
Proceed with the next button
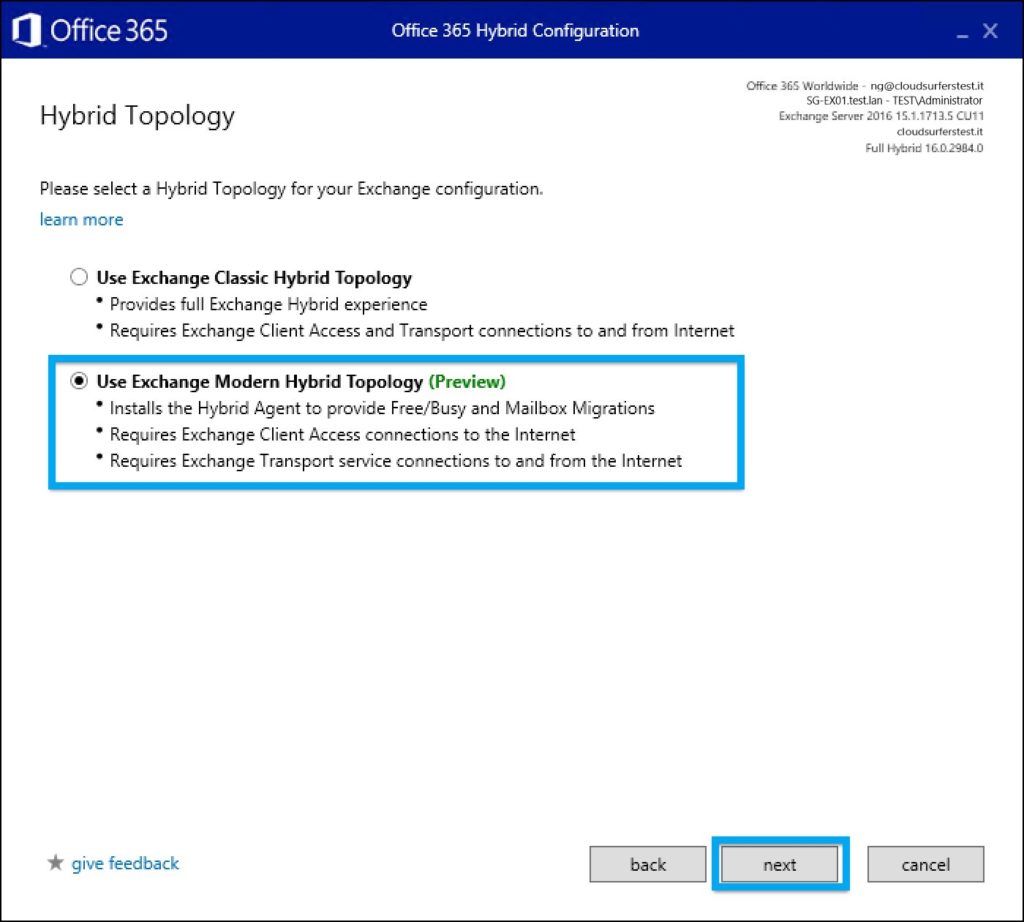[779, 865]
